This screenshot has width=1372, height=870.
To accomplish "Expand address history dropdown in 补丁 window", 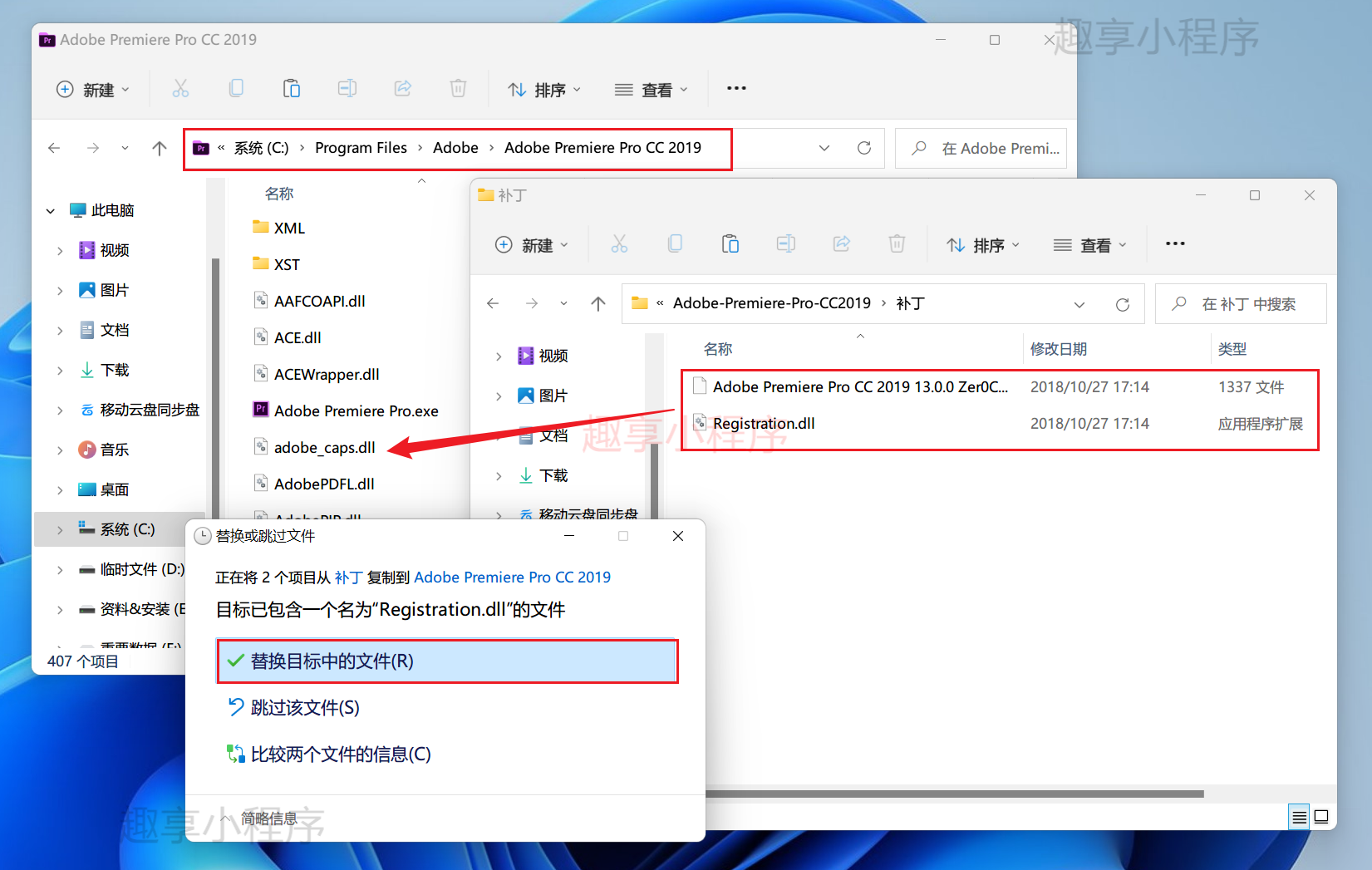I will click(1079, 304).
